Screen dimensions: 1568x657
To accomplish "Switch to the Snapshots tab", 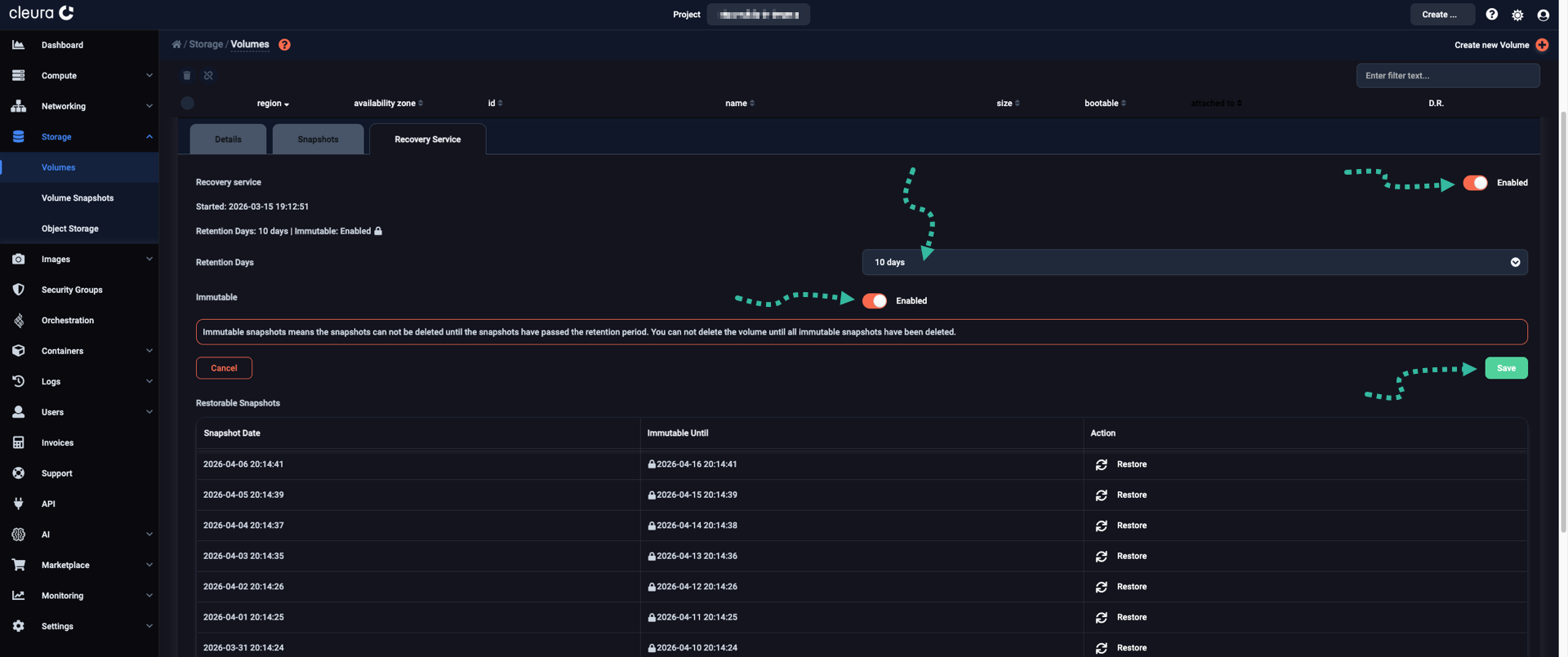I will (318, 140).
